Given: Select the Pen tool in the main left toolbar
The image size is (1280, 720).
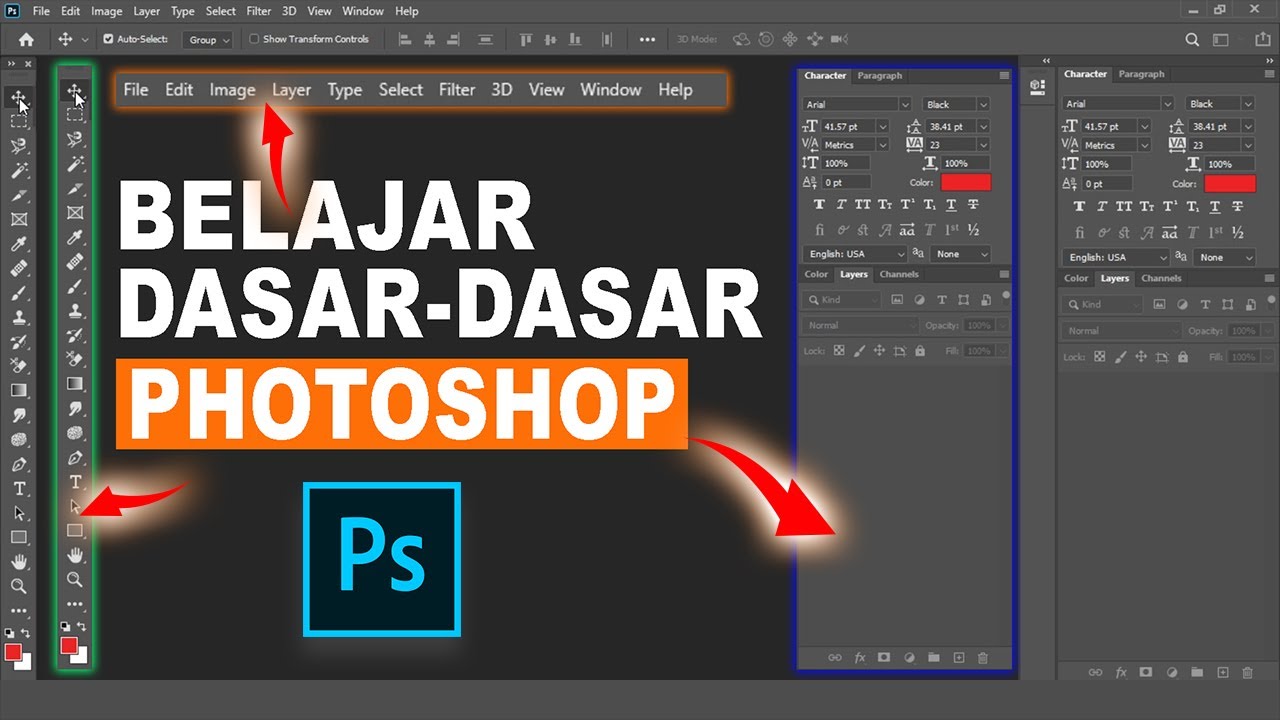Looking at the screenshot, I should pyautogui.click(x=18, y=464).
